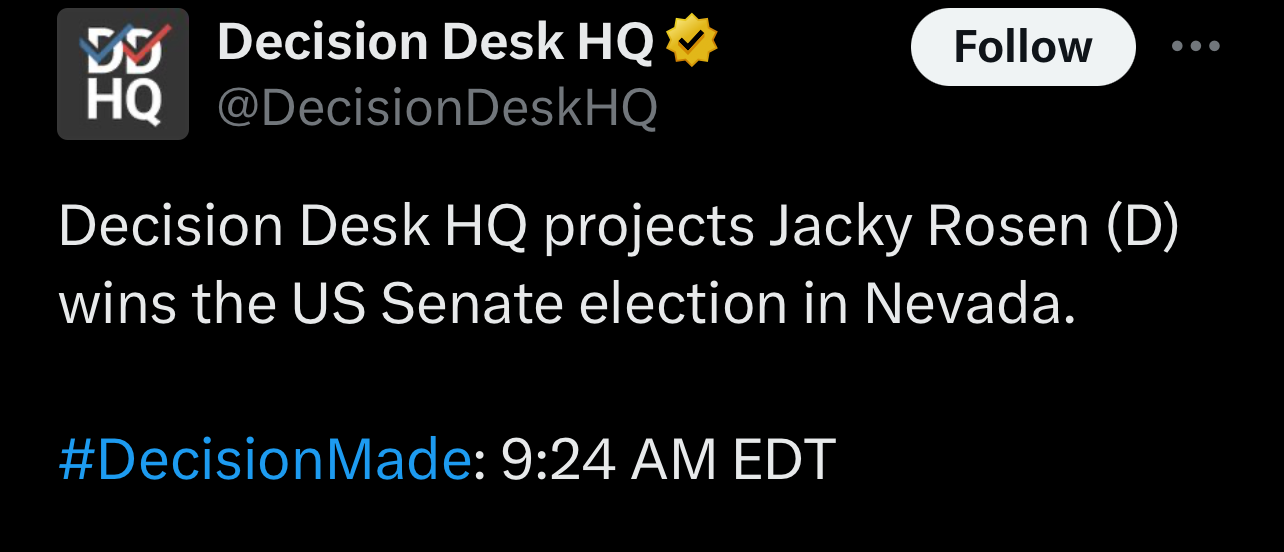Expand tweet options via the ellipsis icon

(x=1196, y=47)
